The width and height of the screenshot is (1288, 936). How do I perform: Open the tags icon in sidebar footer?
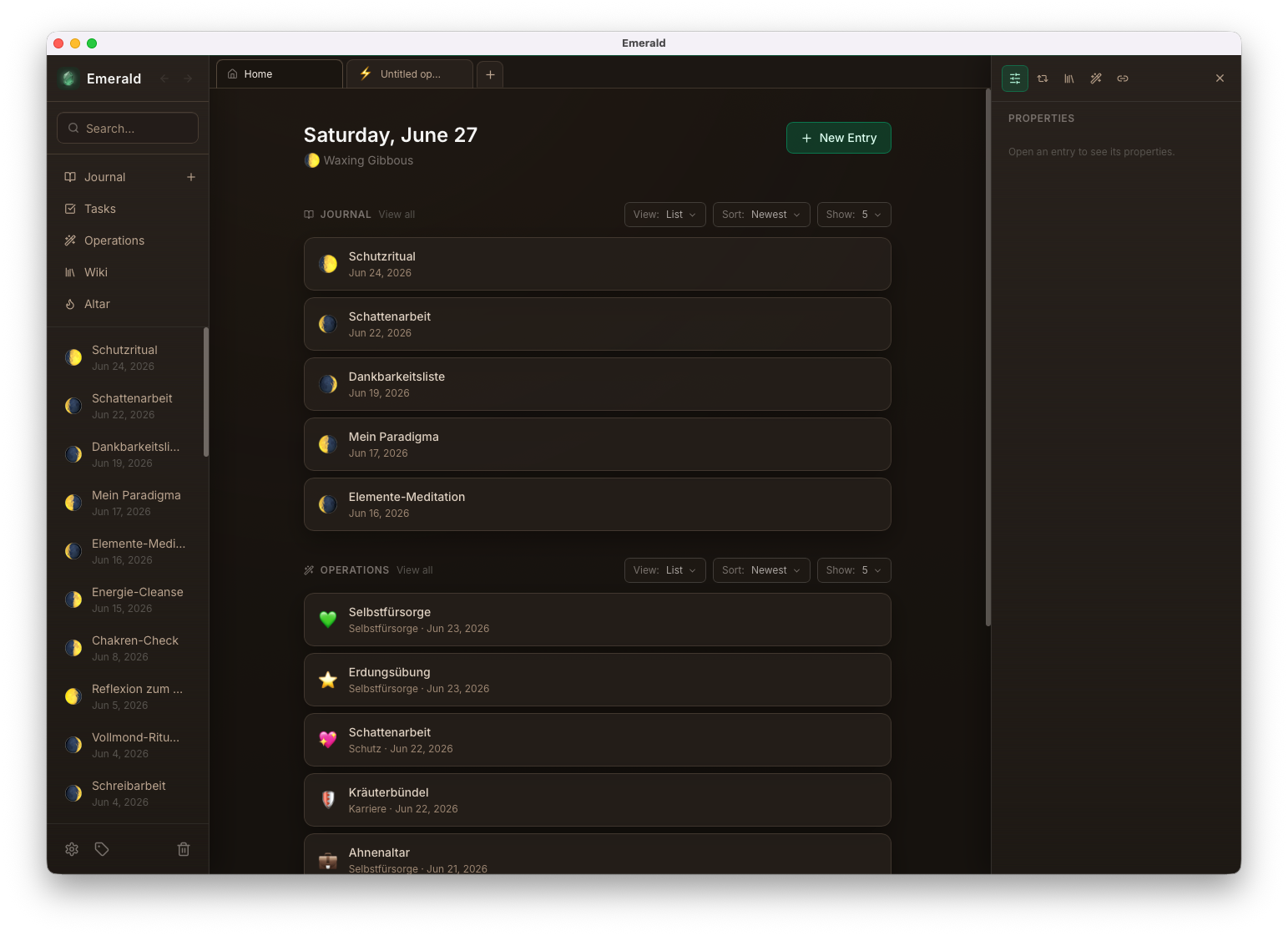(102, 849)
